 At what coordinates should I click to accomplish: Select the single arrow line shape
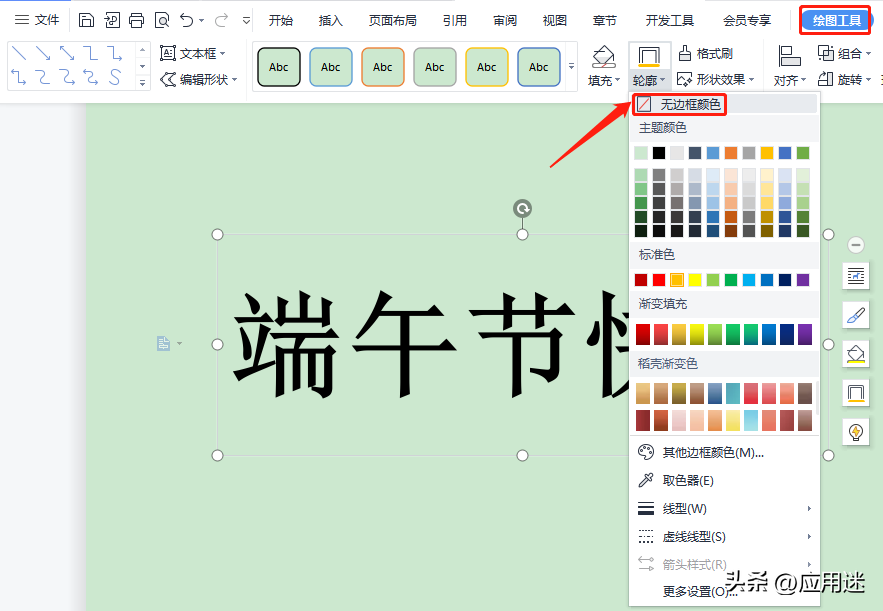(43, 53)
